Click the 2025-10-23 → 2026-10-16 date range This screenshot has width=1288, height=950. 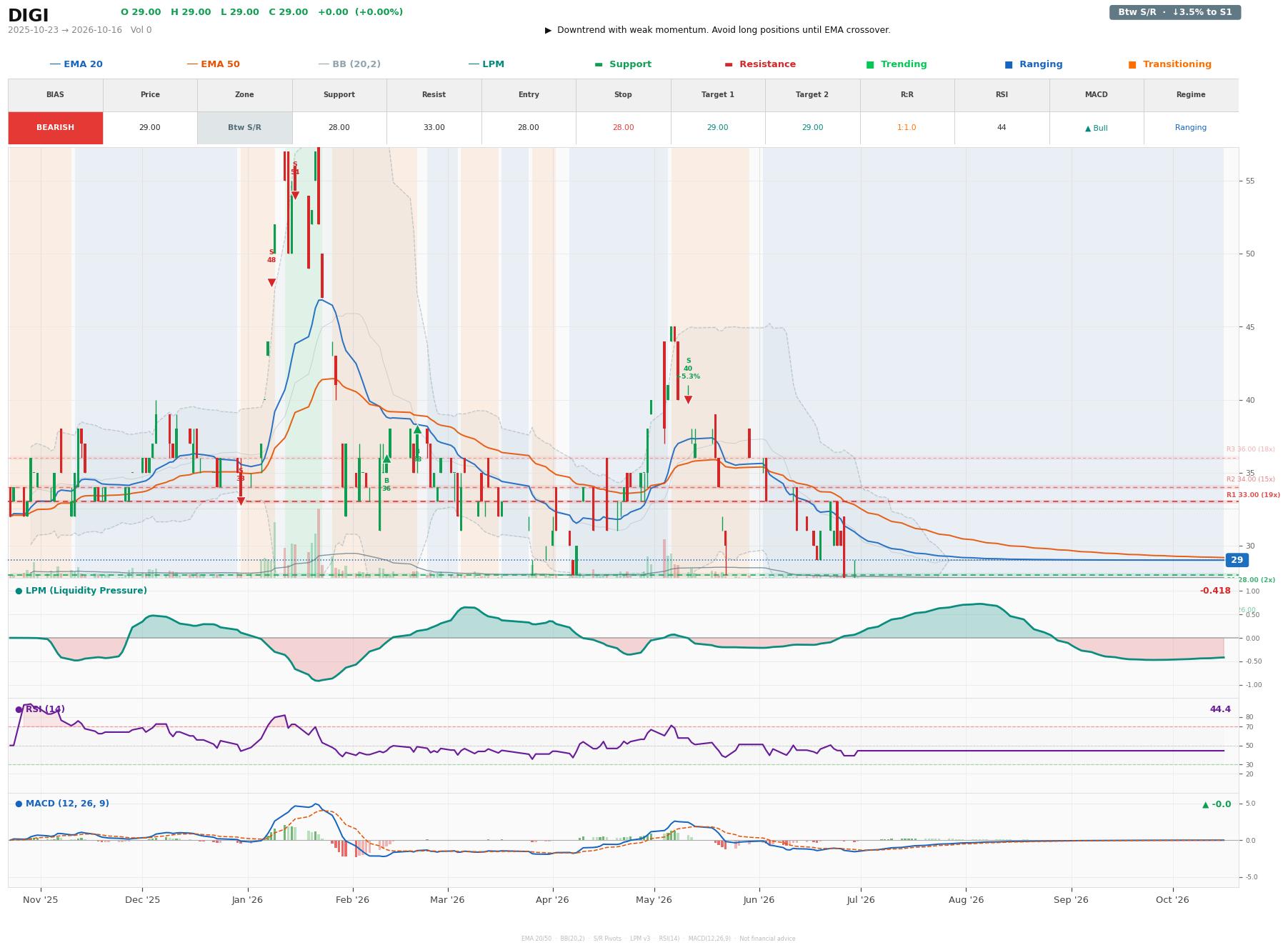(65, 30)
